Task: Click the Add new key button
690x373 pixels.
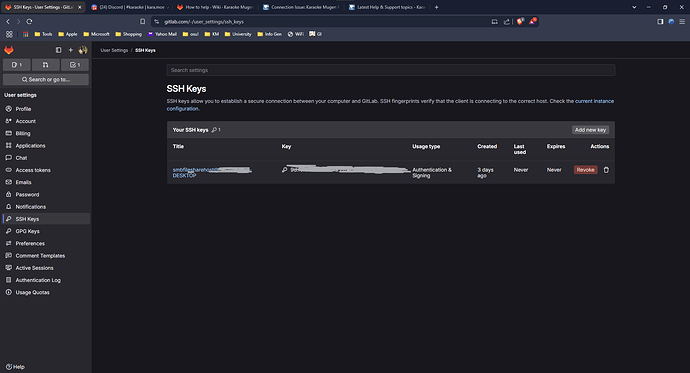Action: point(590,130)
